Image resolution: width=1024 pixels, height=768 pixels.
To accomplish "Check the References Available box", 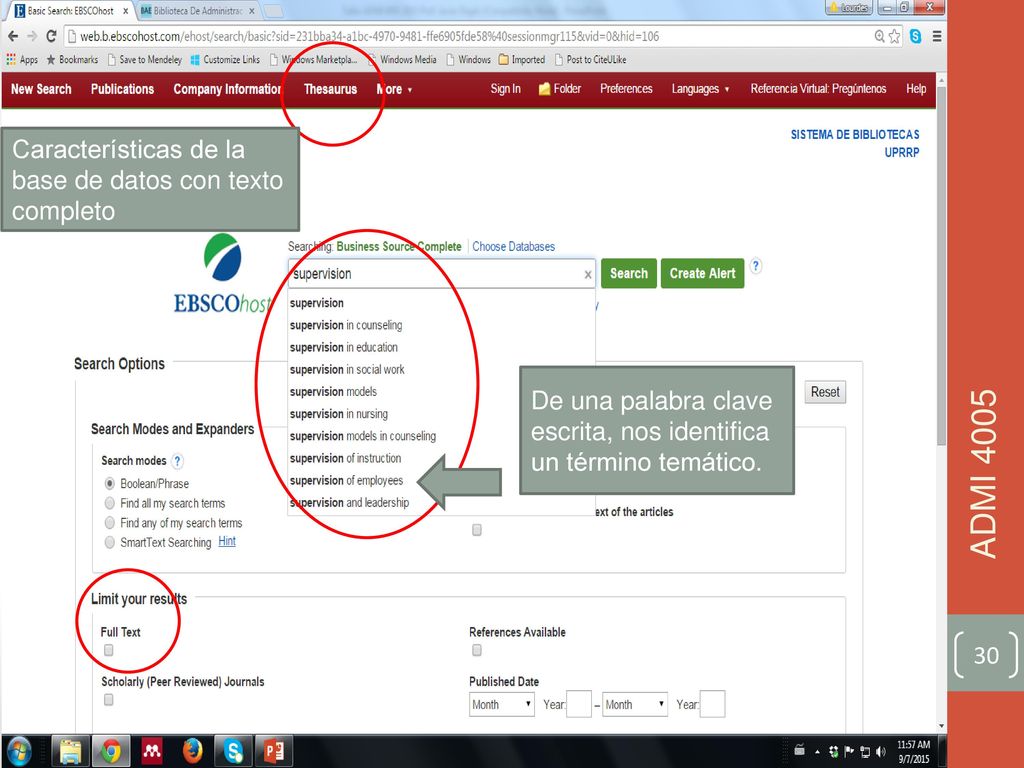I will 477,650.
